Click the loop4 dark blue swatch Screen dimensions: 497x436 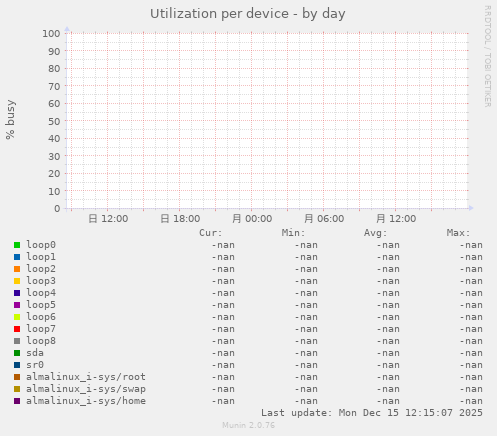click(x=17, y=293)
